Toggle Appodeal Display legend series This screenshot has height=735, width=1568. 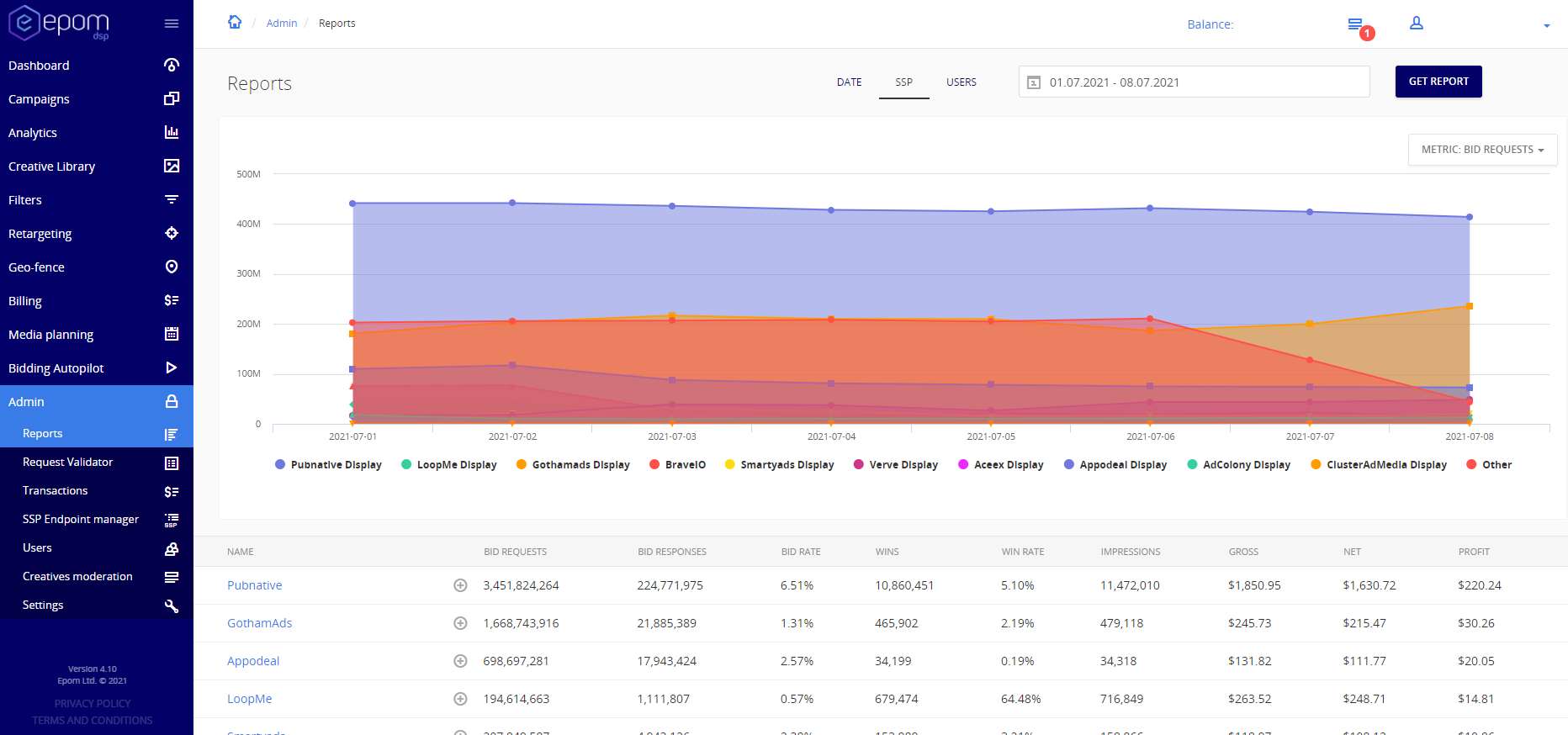pyautogui.click(x=1115, y=464)
